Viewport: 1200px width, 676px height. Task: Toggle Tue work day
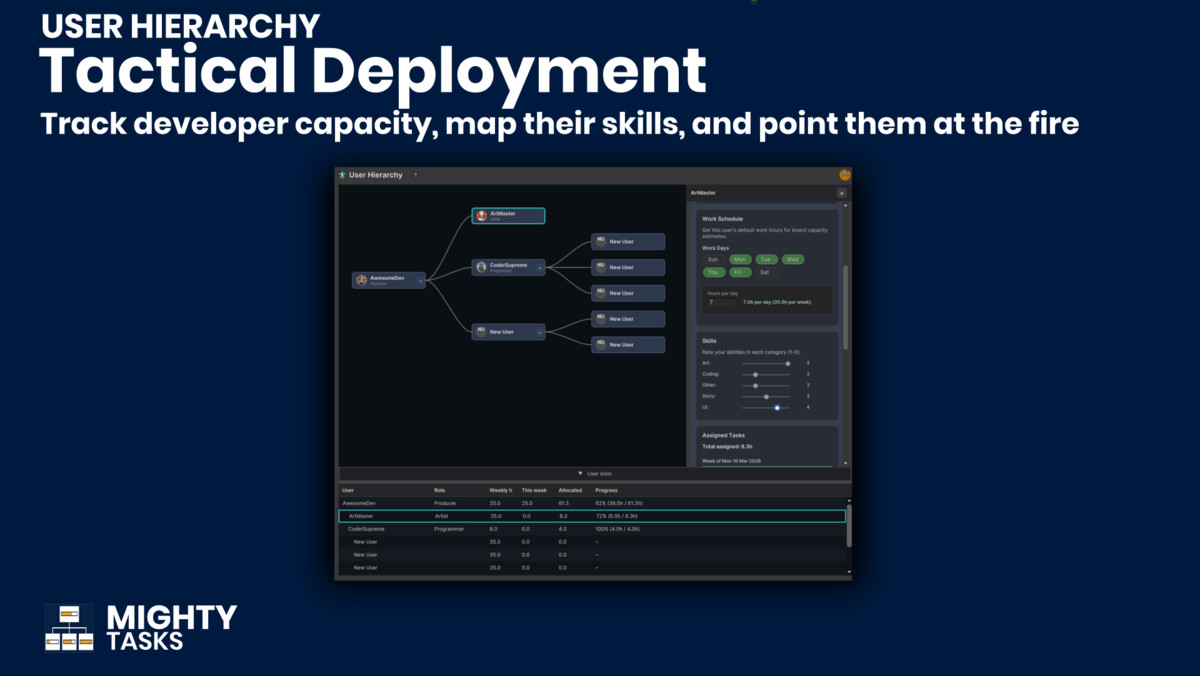coord(766,259)
